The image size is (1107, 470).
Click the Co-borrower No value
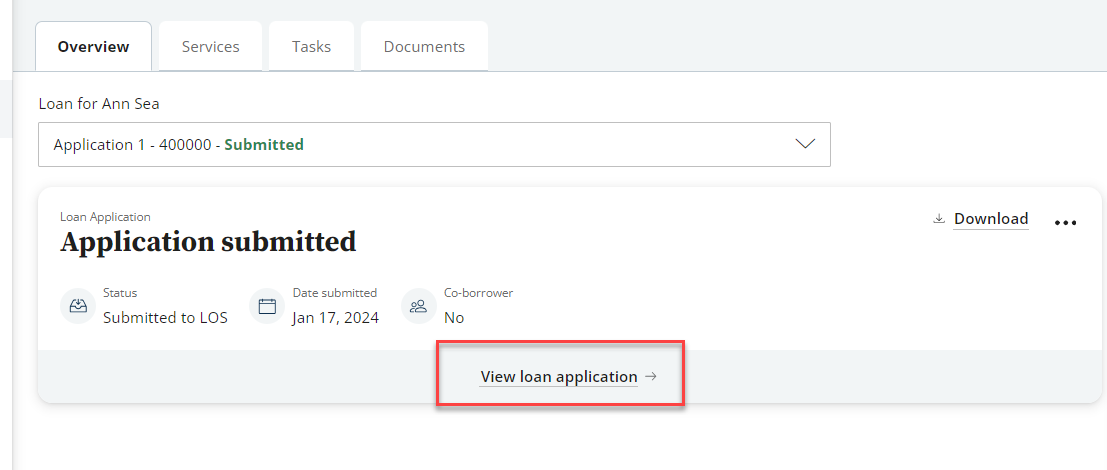[x=454, y=318]
